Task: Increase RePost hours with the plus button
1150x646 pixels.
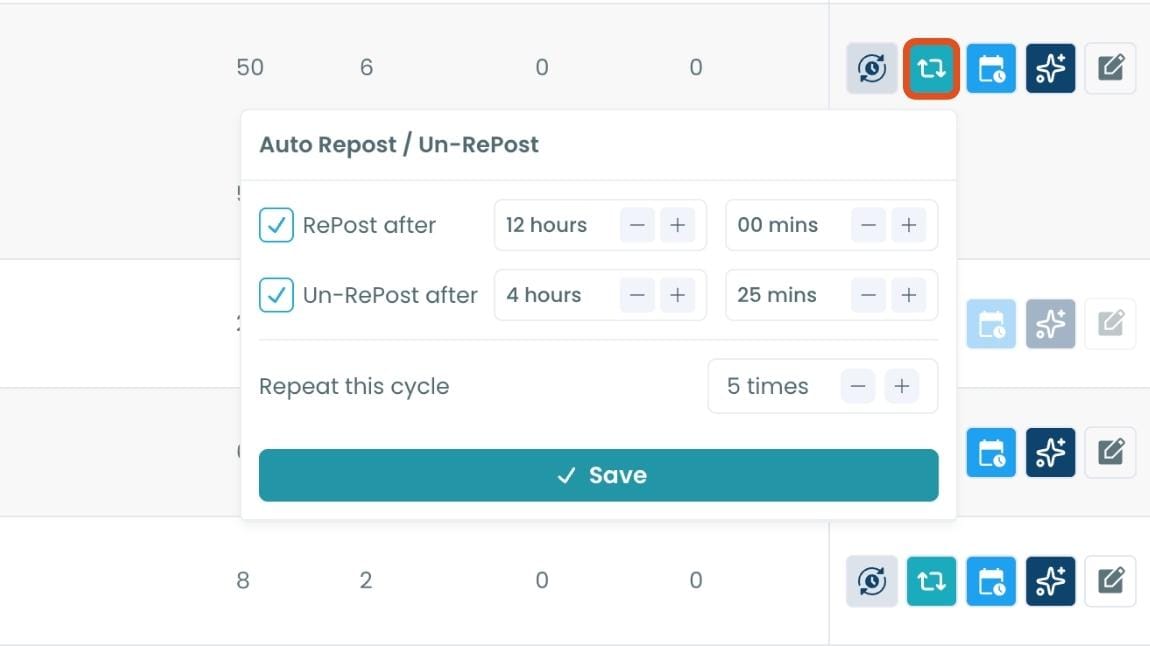Action: pyautogui.click(x=678, y=225)
